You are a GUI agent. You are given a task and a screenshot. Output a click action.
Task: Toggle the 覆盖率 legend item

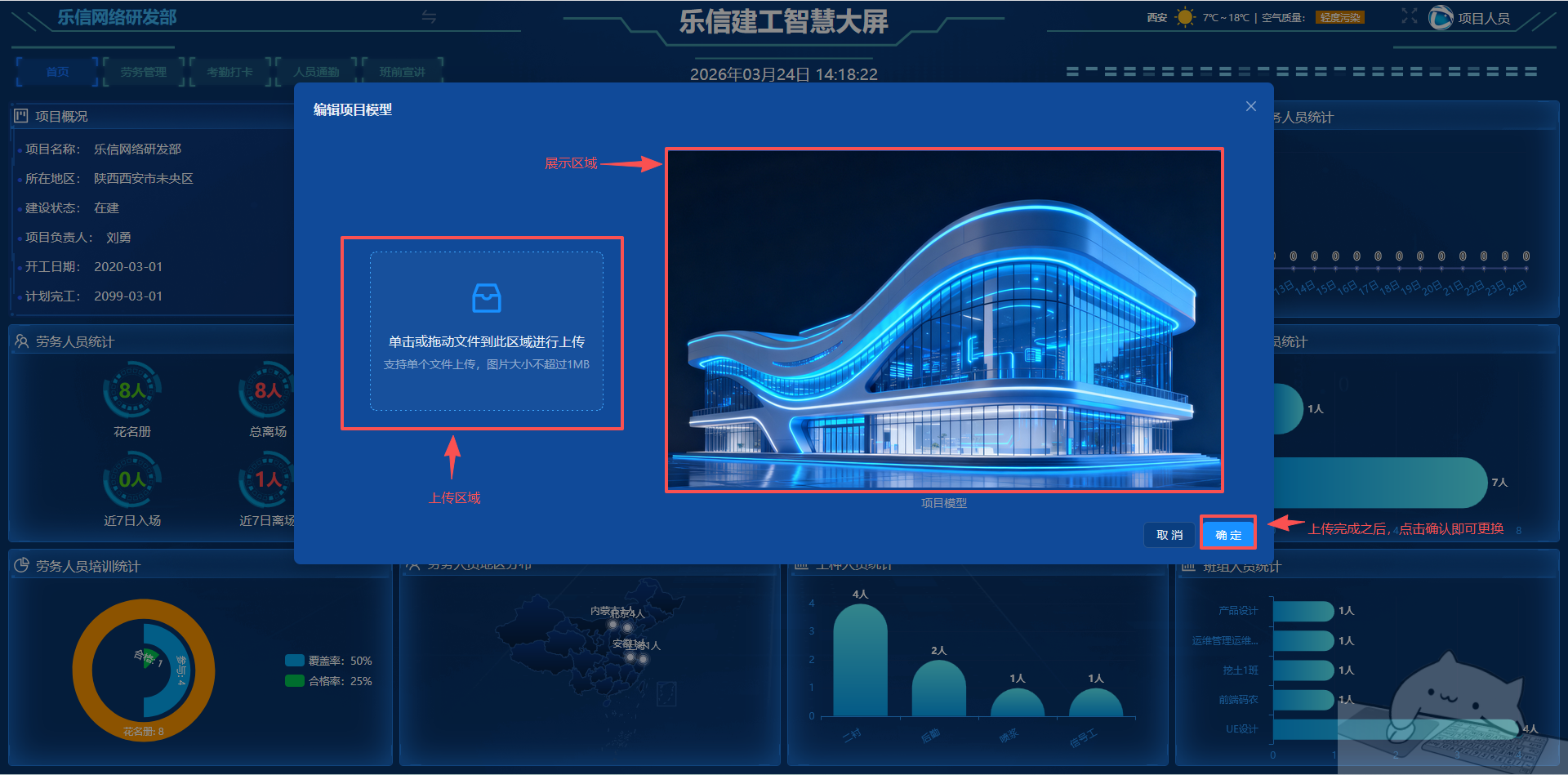point(328,661)
